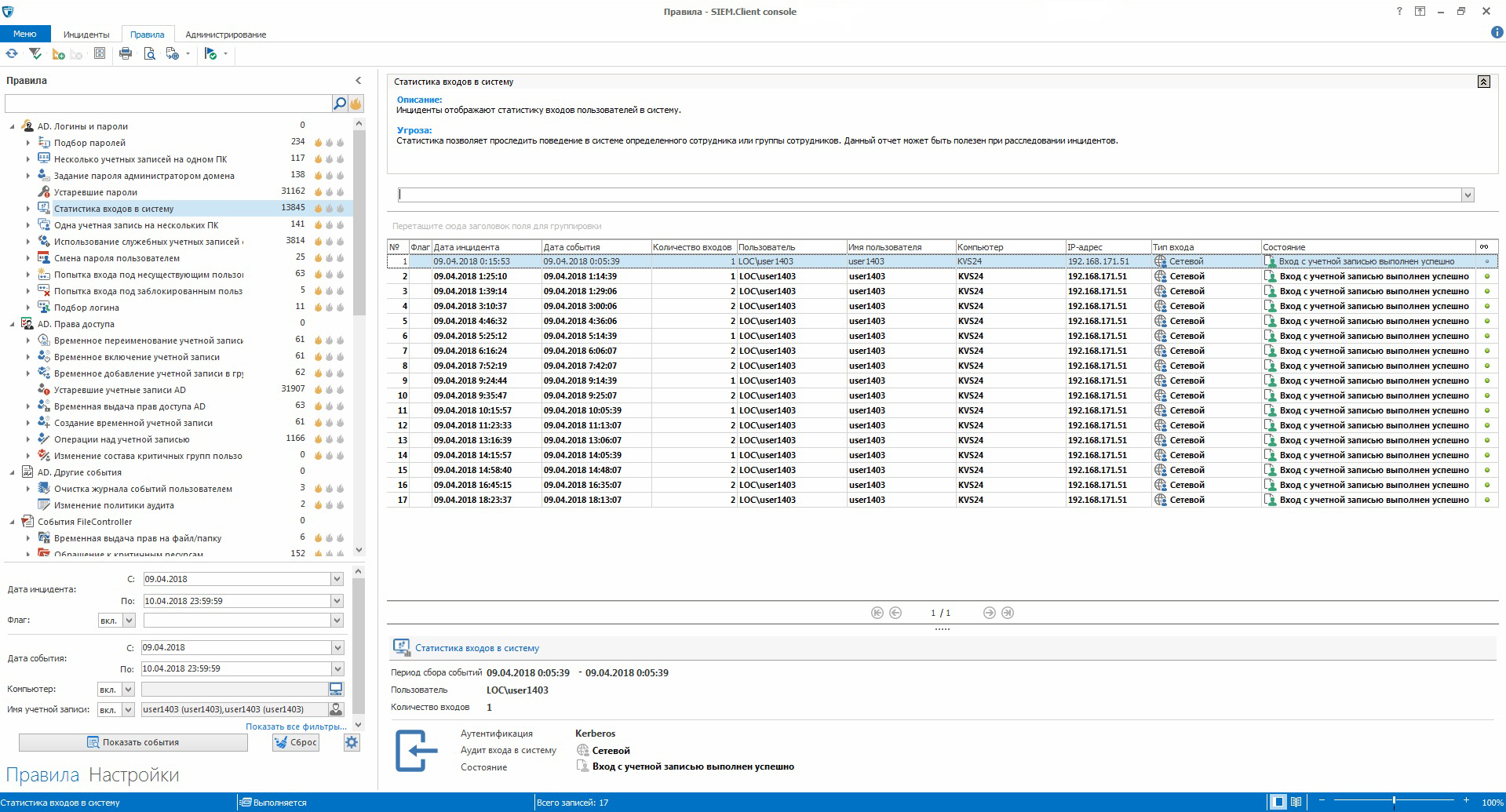Adjust the zoom slider in the status bar

[x=1394, y=802]
